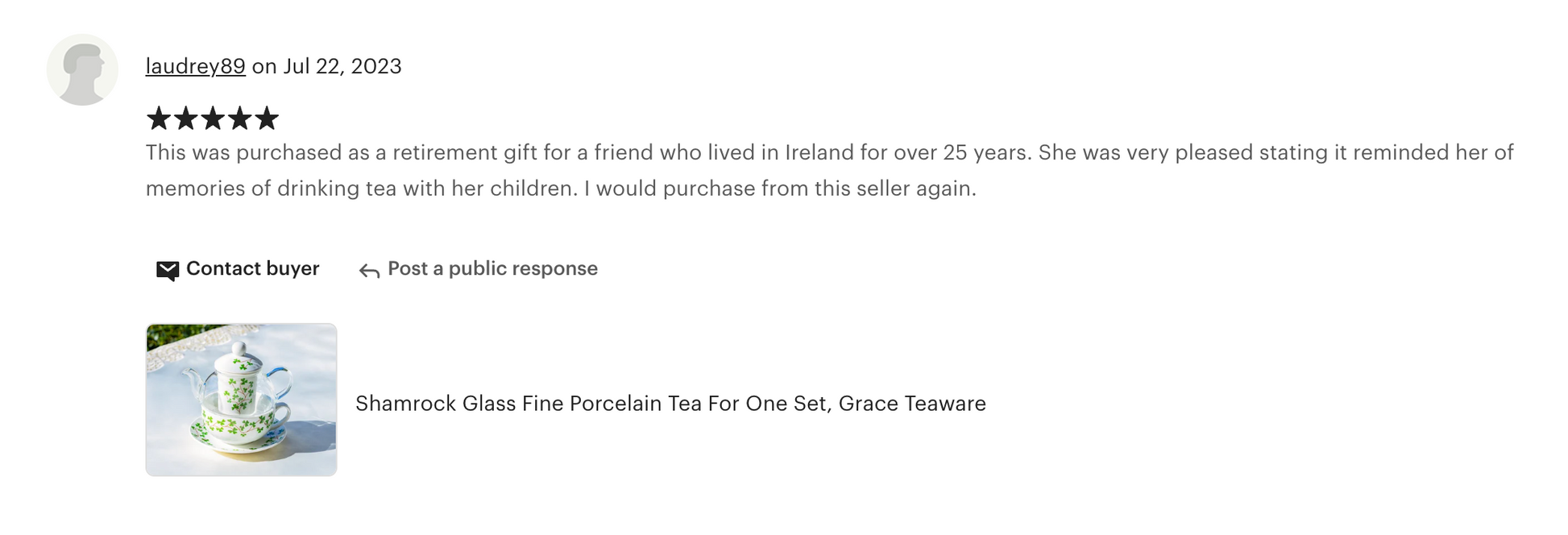
Task: Click the third rating star
Action: 213,119
